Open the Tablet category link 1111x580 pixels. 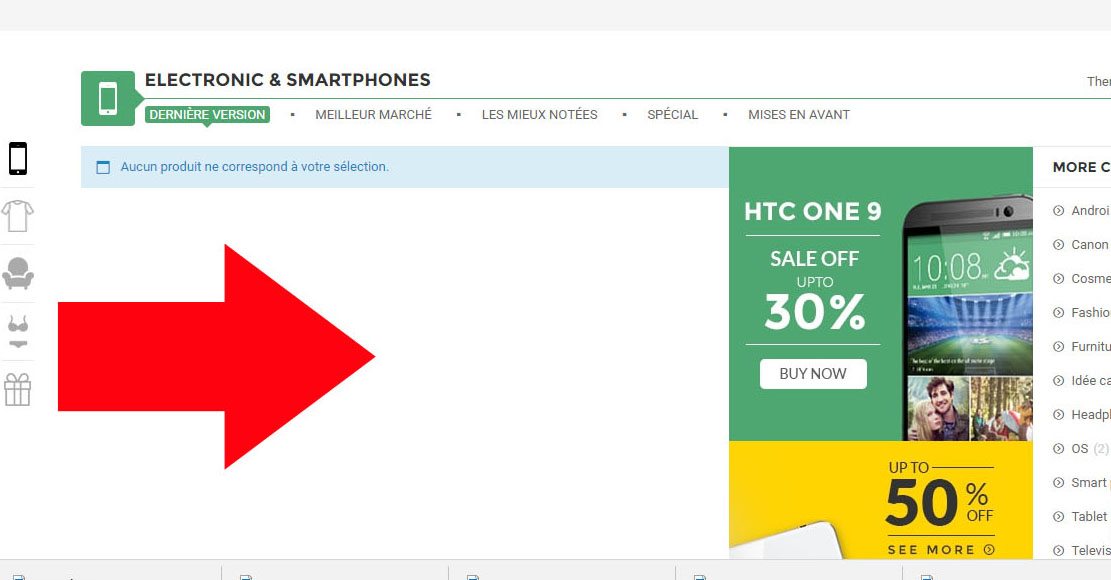tap(1089, 517)
